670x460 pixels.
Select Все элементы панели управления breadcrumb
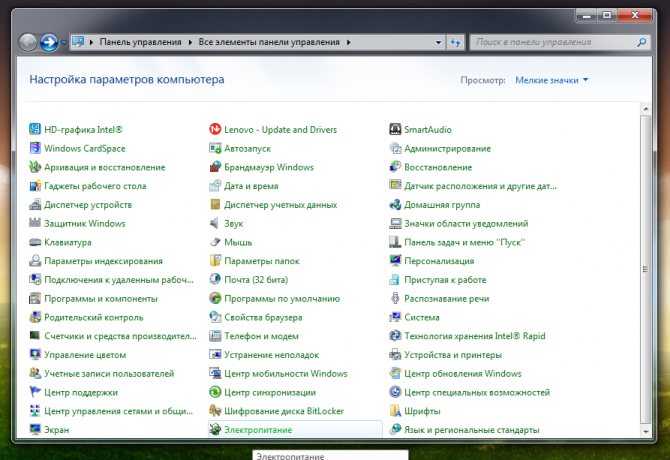[x=269, y=42]
